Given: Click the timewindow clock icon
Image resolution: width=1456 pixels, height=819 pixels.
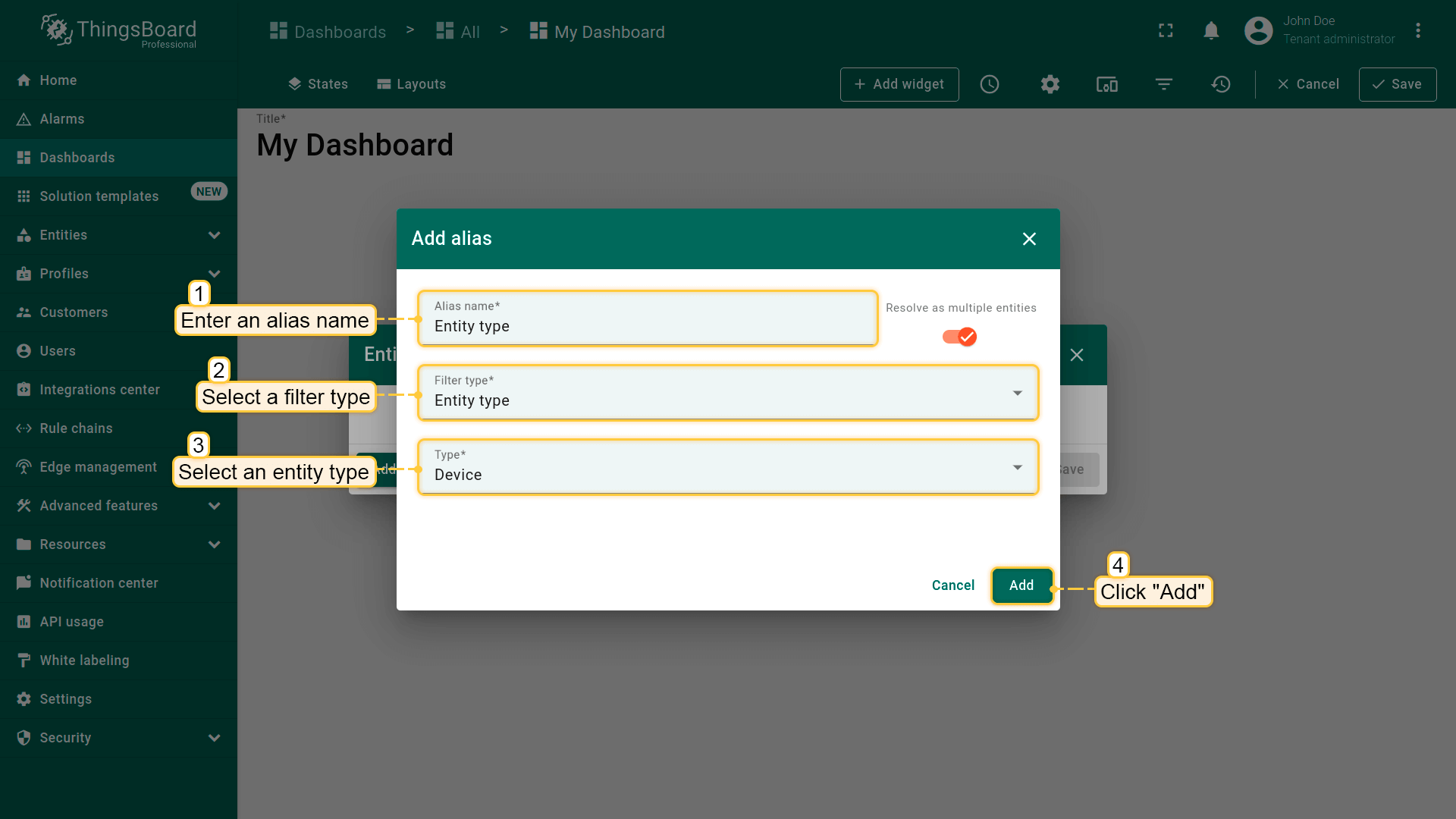Looking at the screenshot, I should (x=990, y=84).
